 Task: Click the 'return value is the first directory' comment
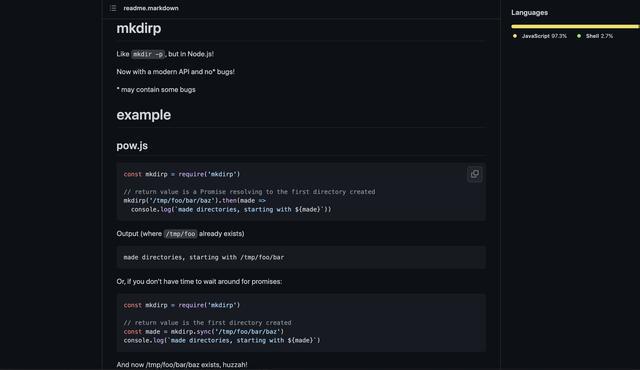[207, 323]
